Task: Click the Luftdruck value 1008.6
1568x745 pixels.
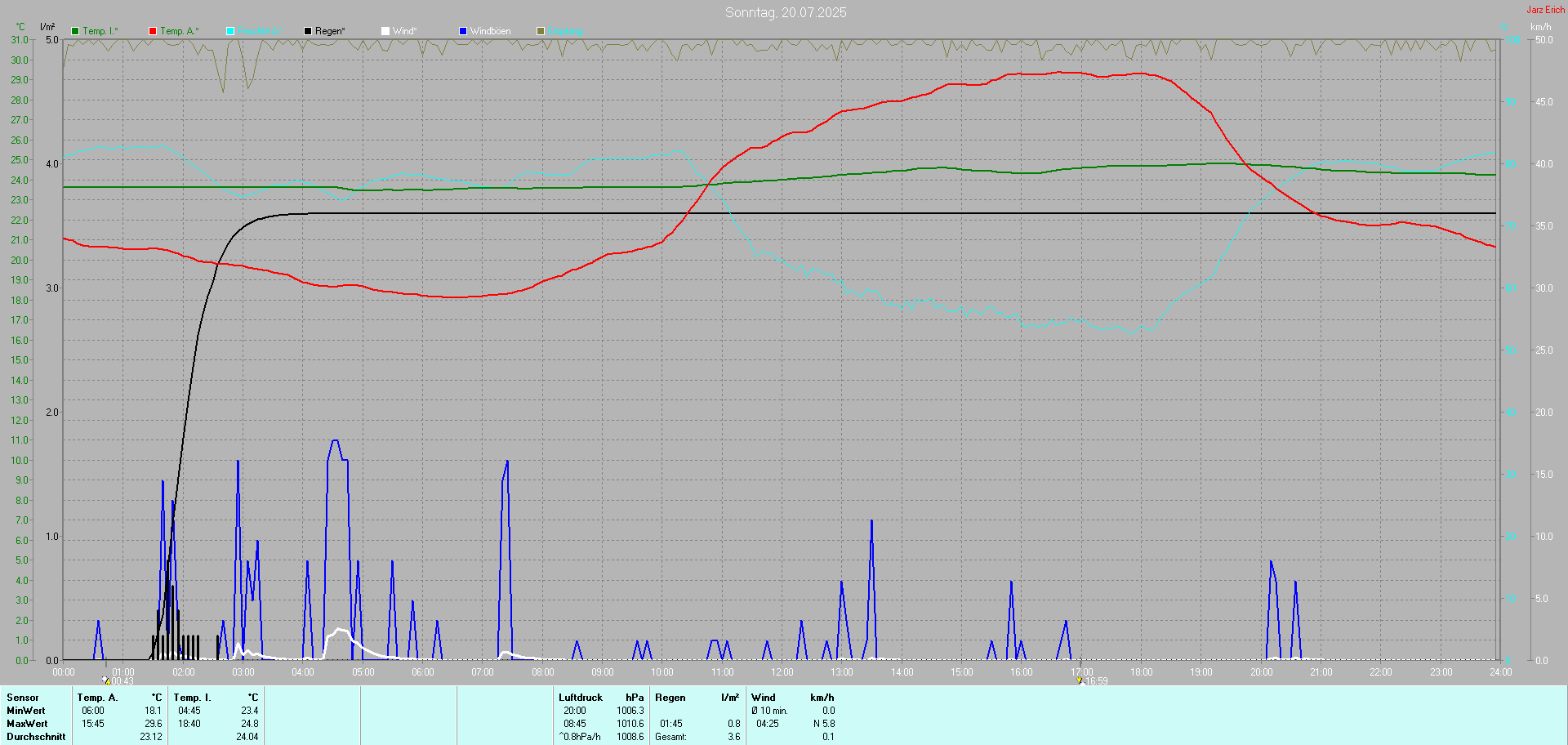Action: [x=630, y=737]
